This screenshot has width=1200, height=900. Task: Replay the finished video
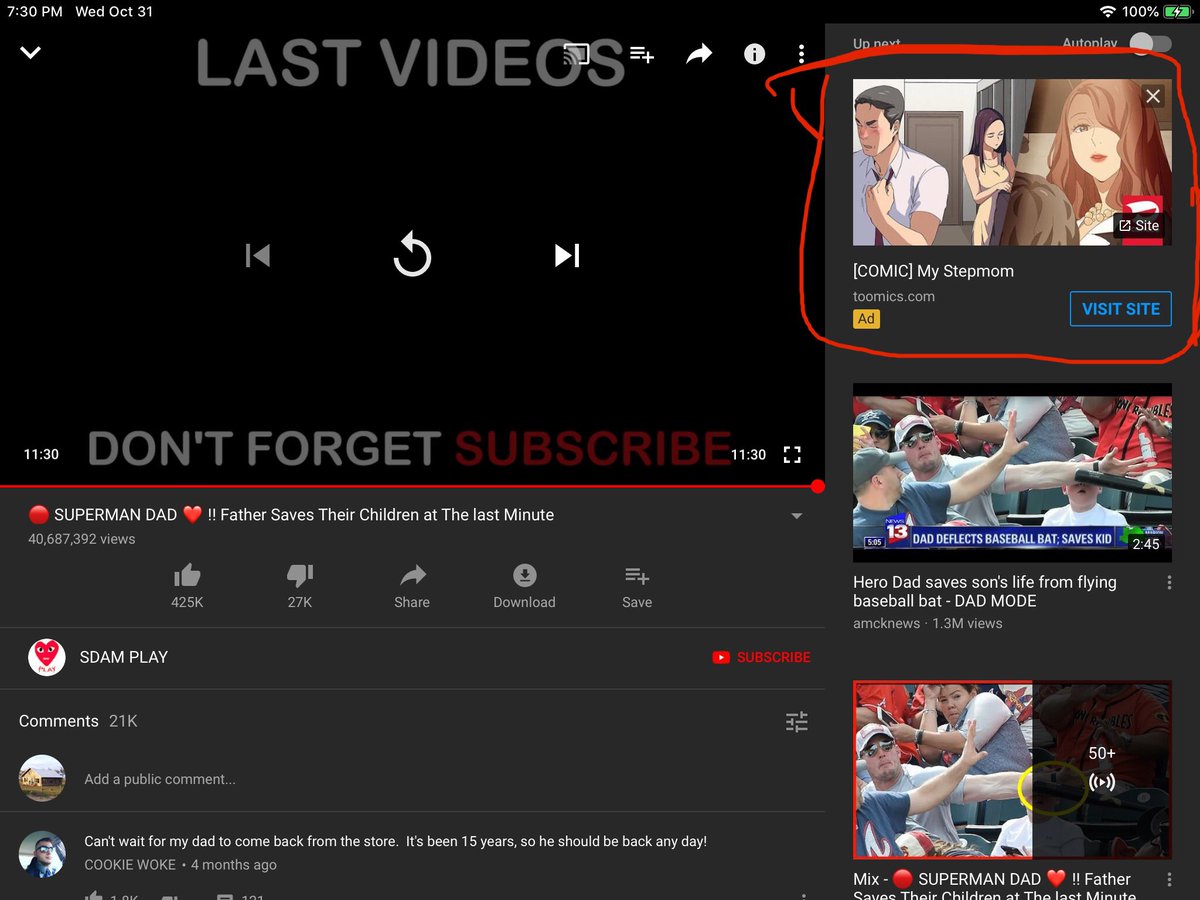click(x=412, y=256)
